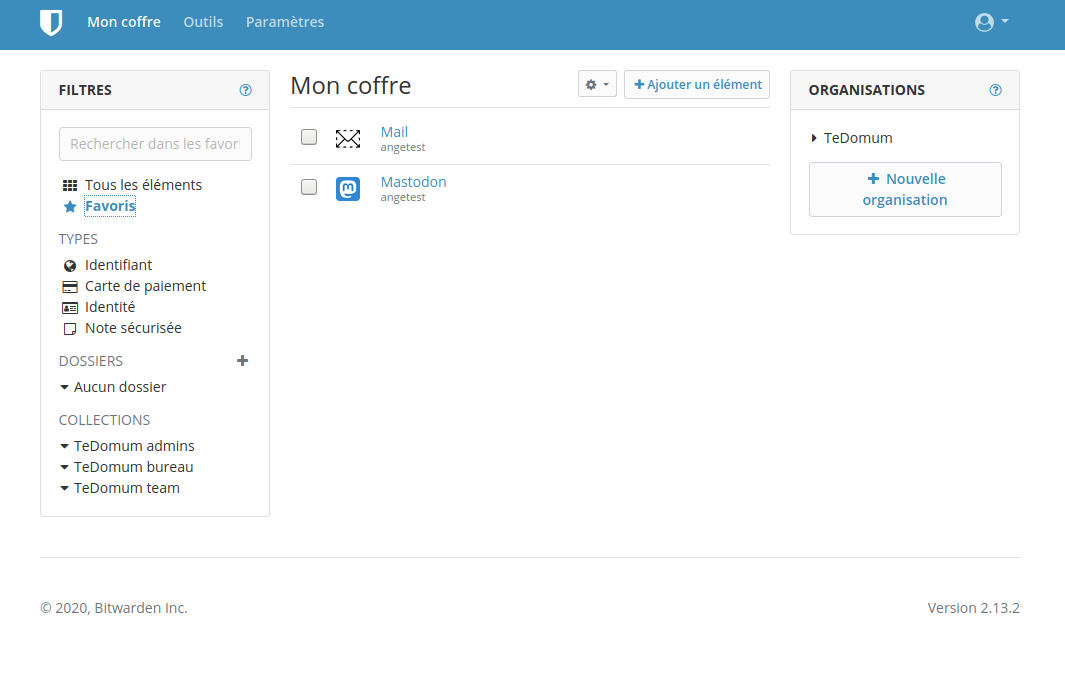Add a new folder with plus icon
Image resolution: width=1065 pixels, height=683 pixels.
pyautogui.click(x=242, y=361)
